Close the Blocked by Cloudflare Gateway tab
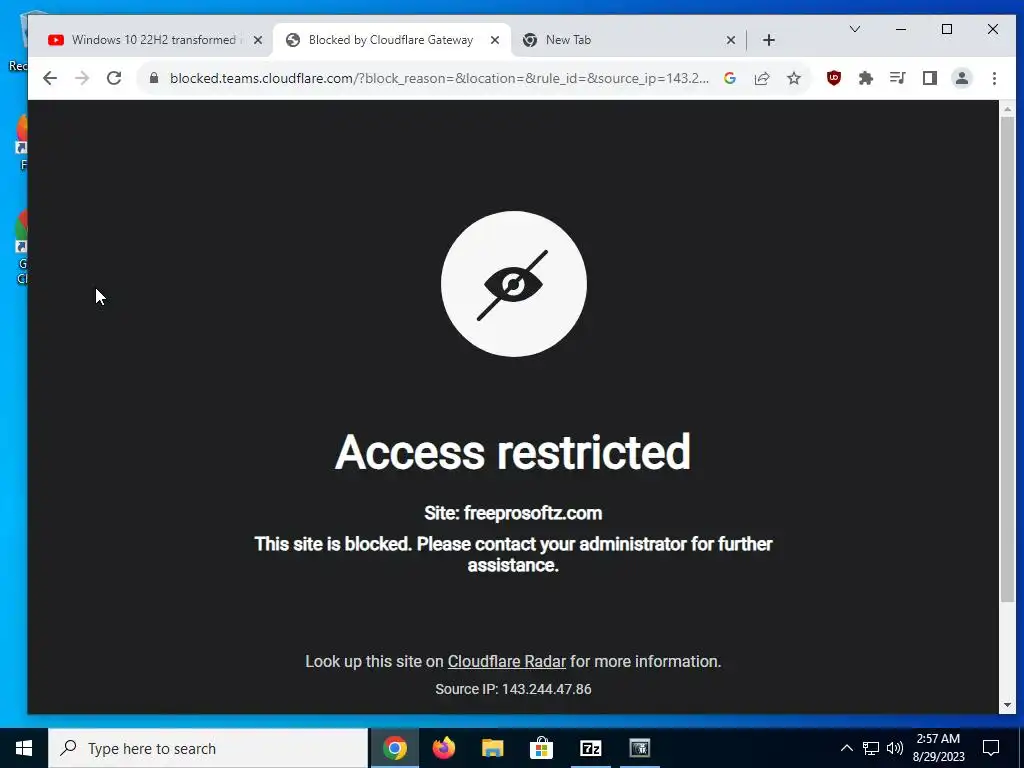 (495, 40)
